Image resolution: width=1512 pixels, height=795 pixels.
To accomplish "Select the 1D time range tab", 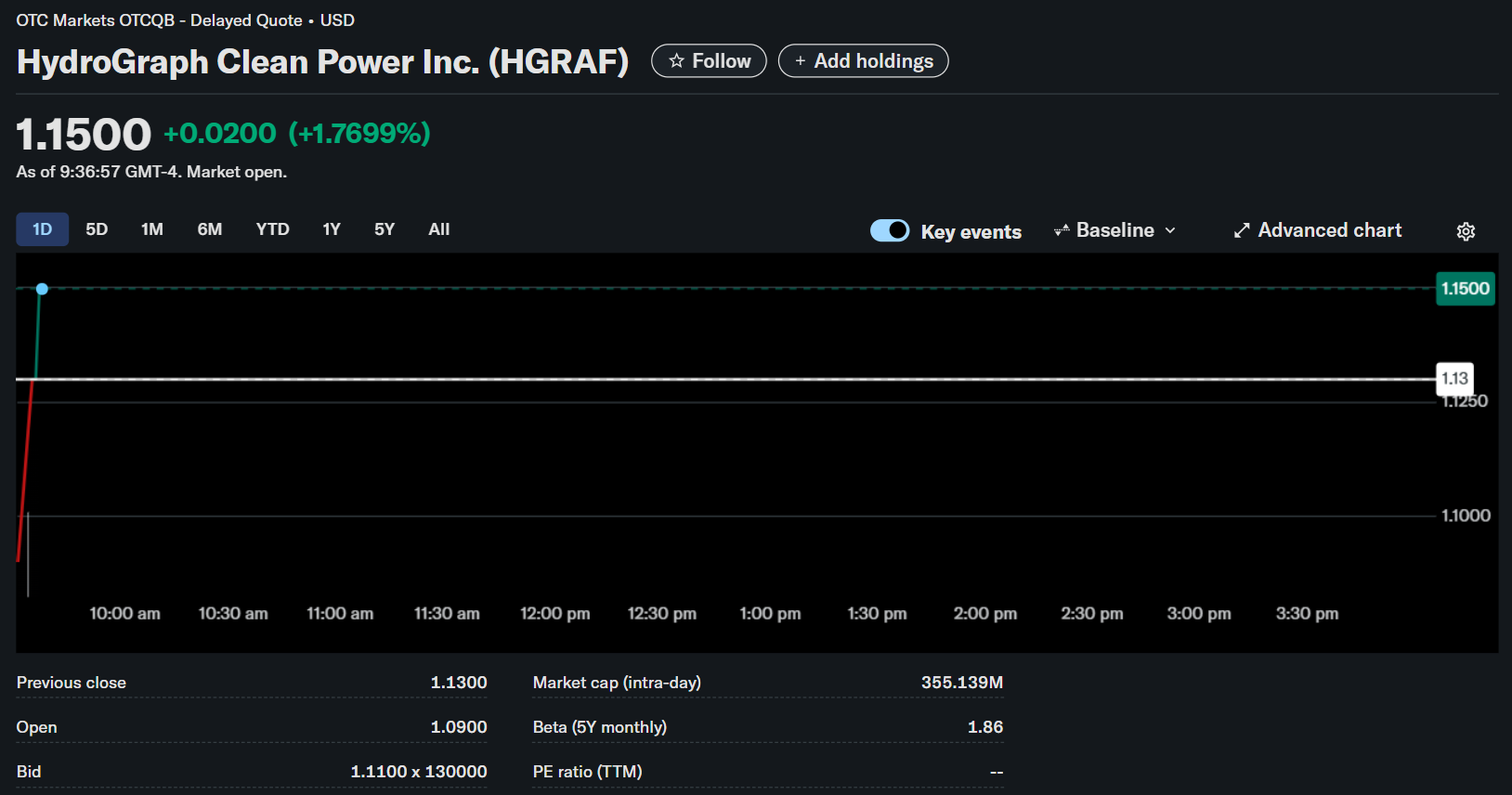I will [x=42, y=229].
